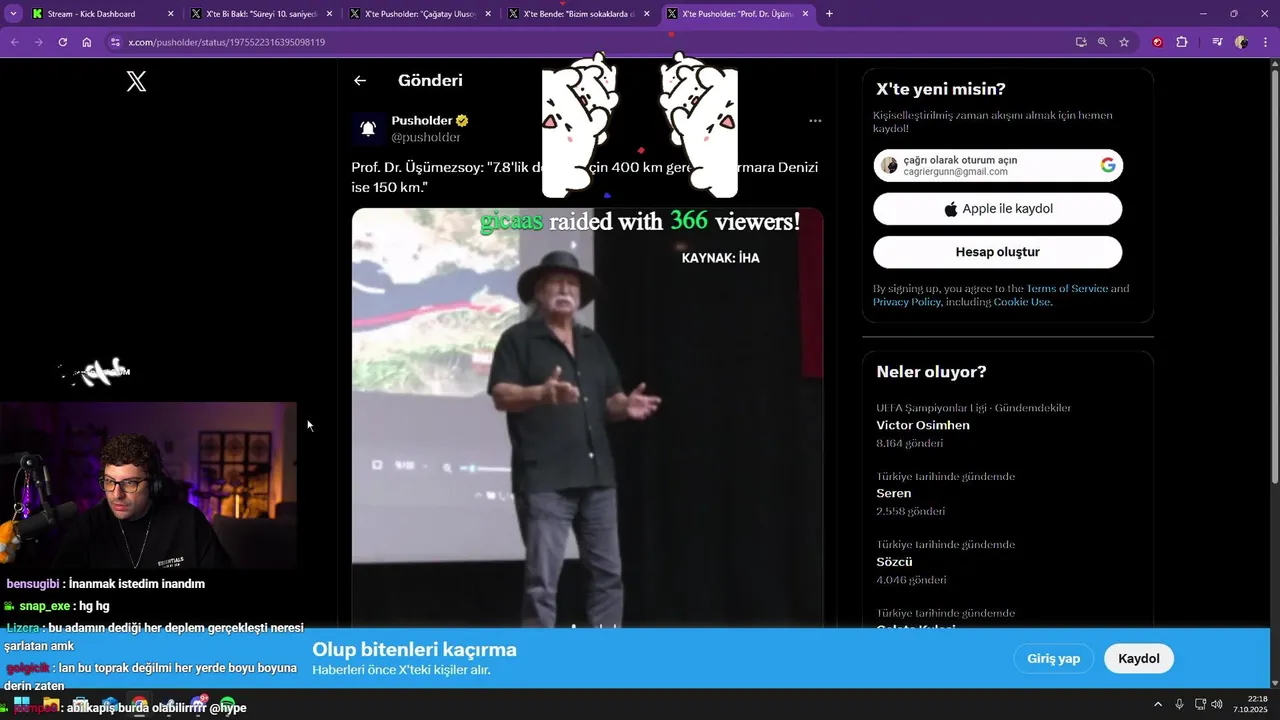Bookmark this page with the star
1280x720 pixels.
click(1124, 42)
